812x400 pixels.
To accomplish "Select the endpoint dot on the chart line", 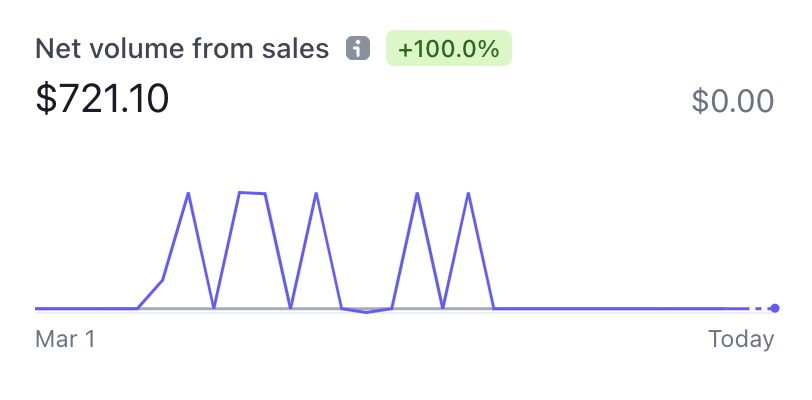I will tap(775, 308).
